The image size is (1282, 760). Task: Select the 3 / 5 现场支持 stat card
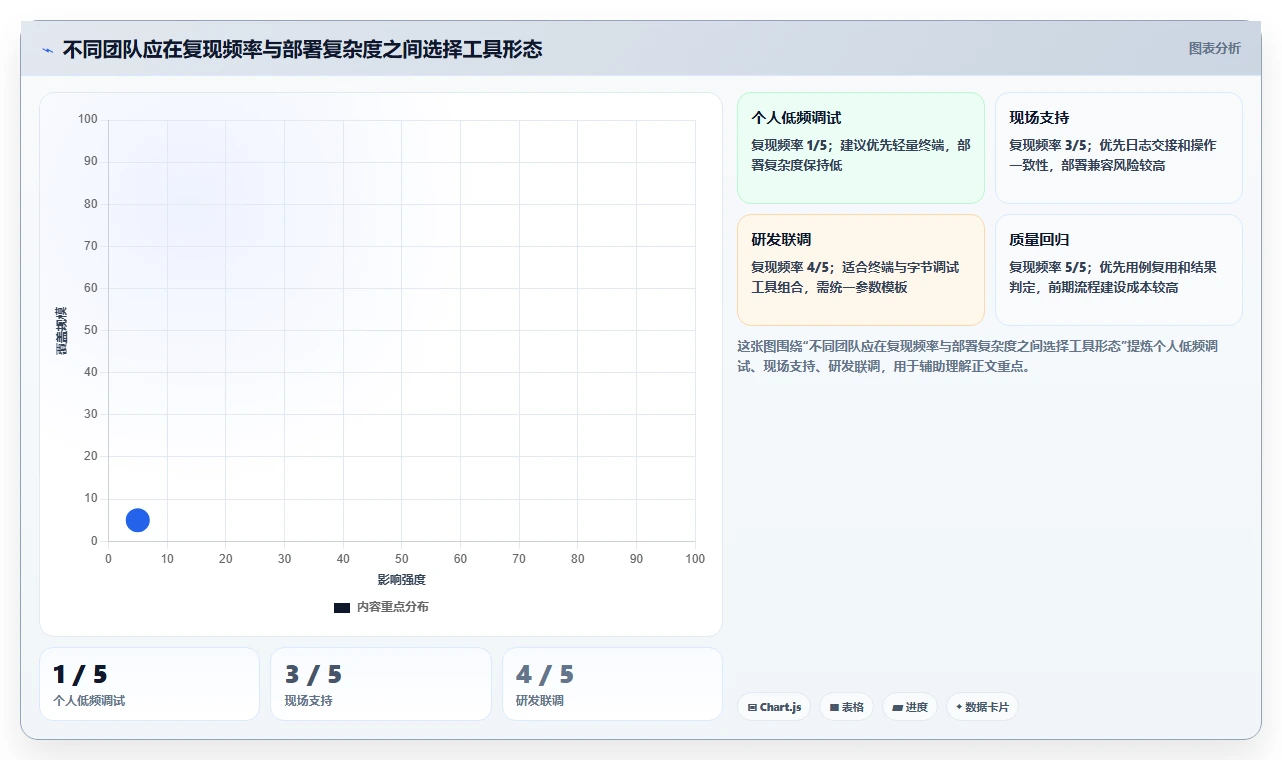point(381,684)
